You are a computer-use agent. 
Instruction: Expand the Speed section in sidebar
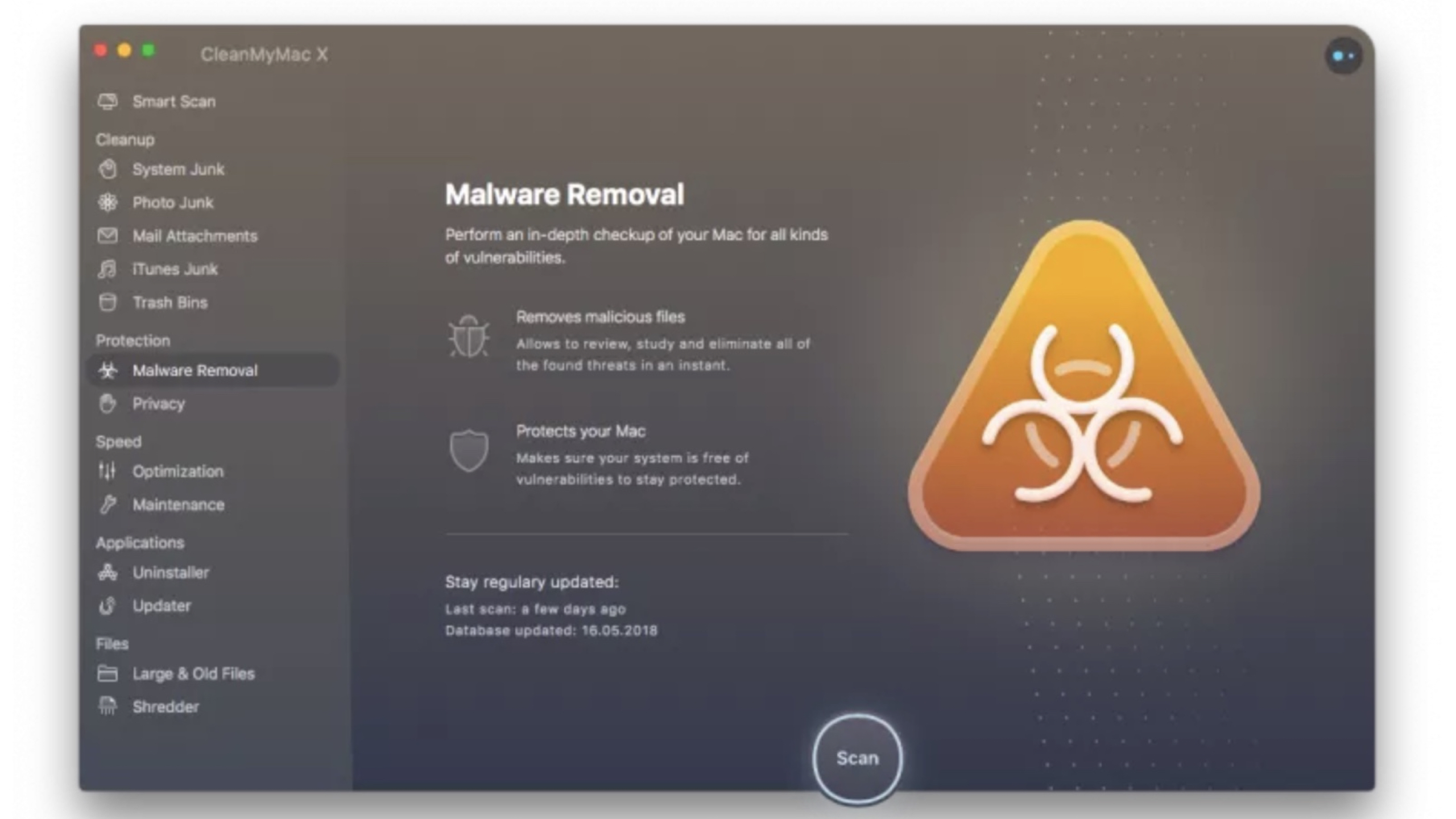pos(118,441)
